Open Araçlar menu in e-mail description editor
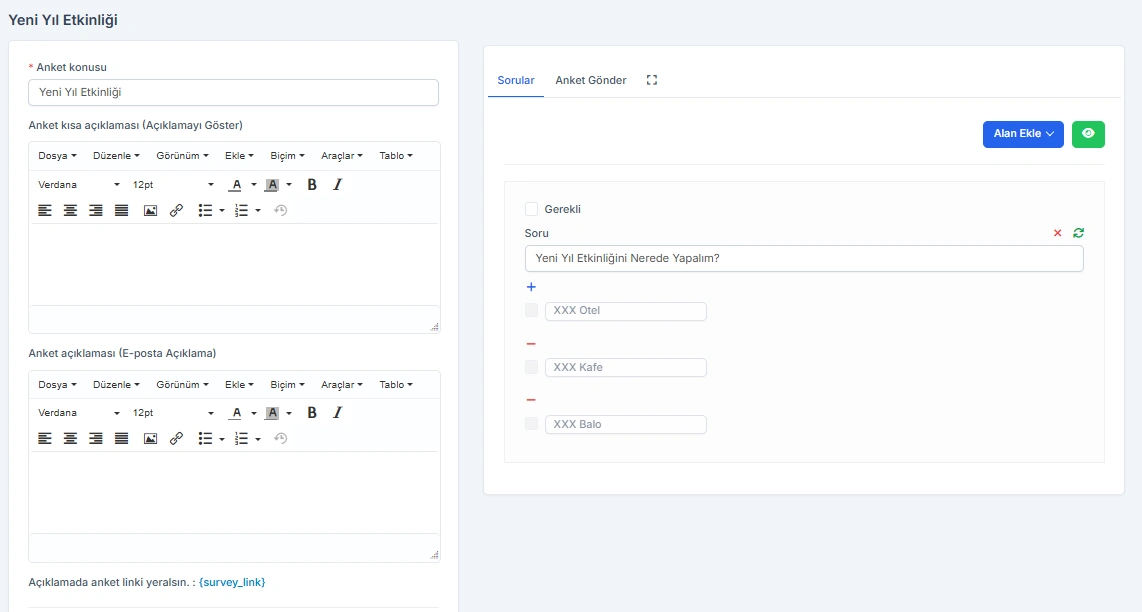 342,385
